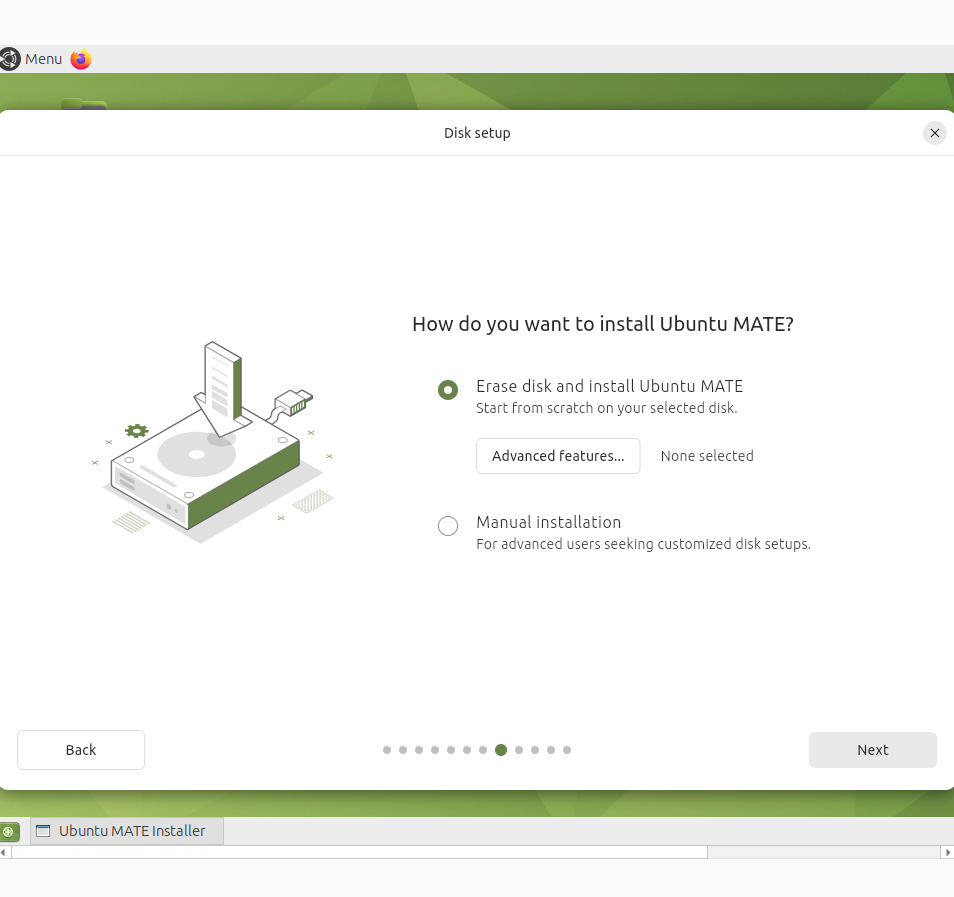
Task: Click the Ubuntu MATE Installer taskbar entry
Action: (127, 831)
